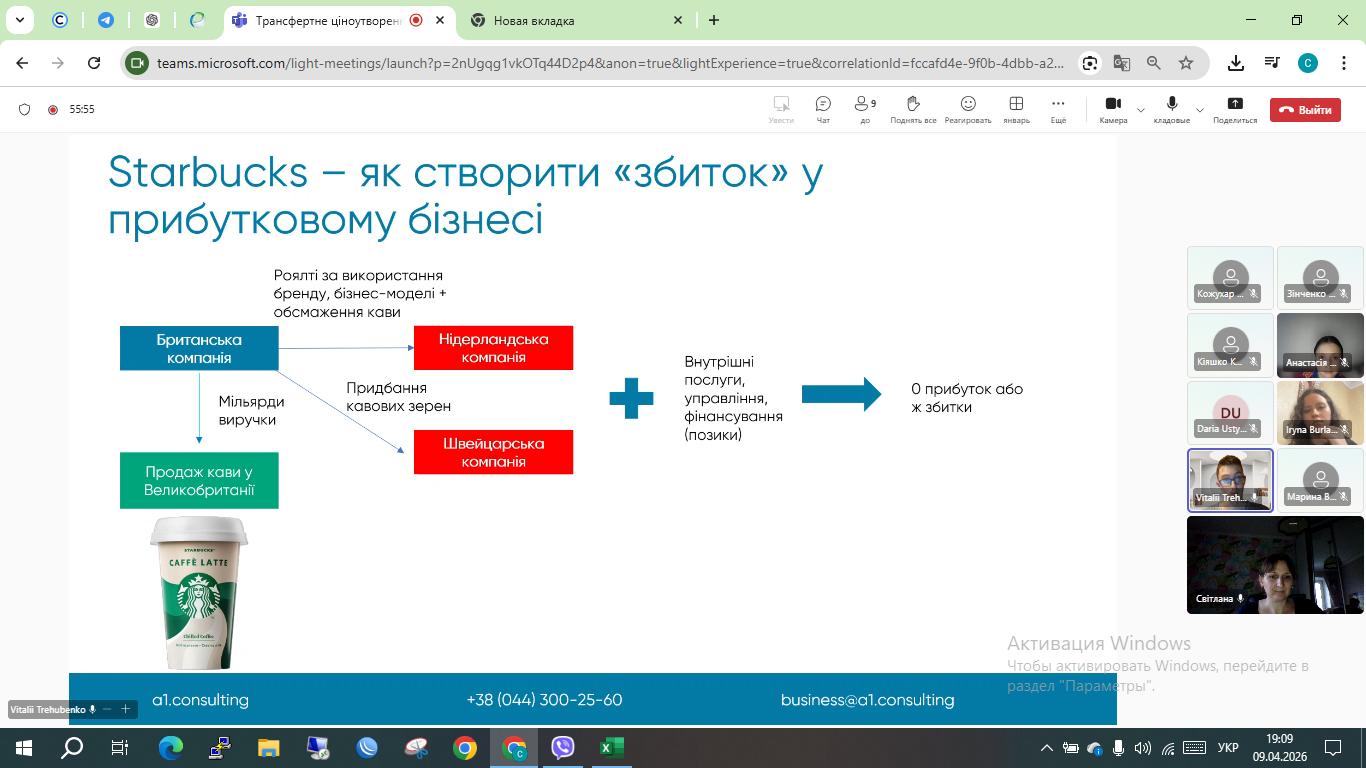Expand the microphone options dropdown arrow
1366x768 pixels.
1200,110
